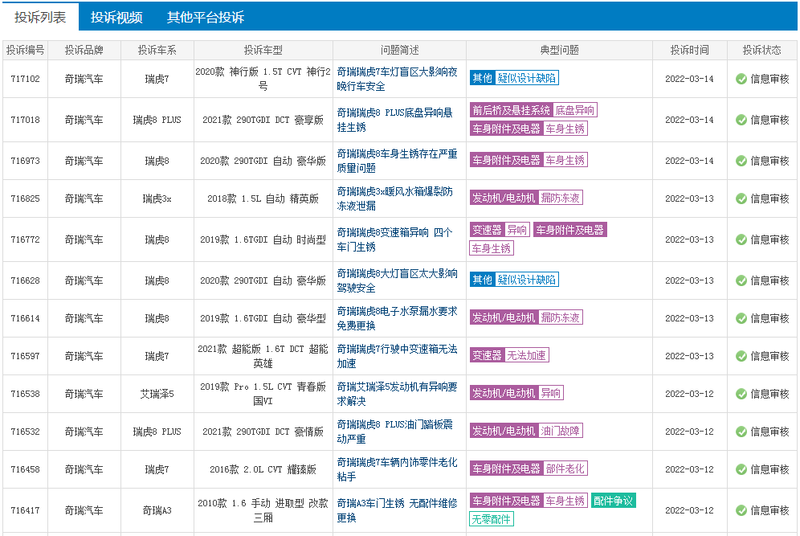Click status check icon in row 716538
This screenshot has height=536, width=800.
(741, 394)
